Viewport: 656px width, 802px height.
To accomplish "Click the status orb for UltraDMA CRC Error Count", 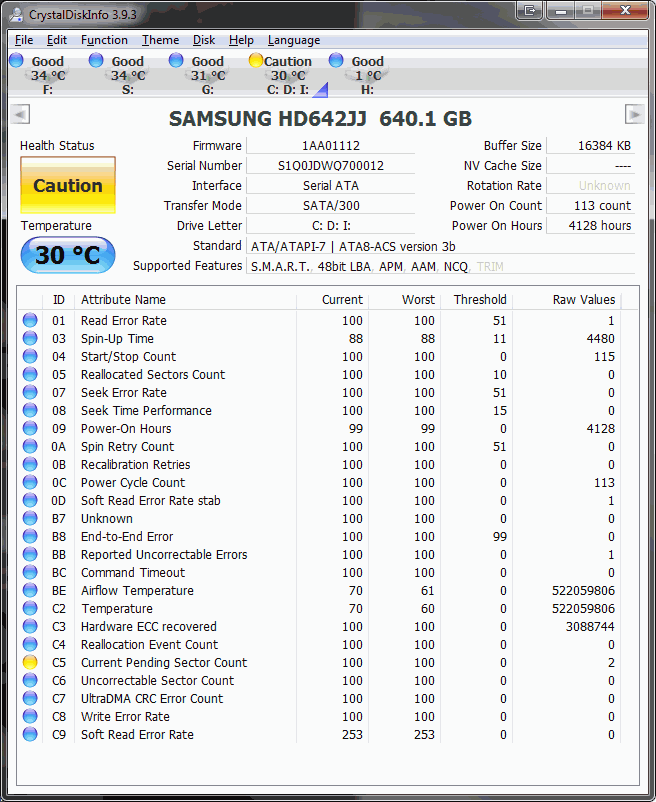I will (30, 698).
